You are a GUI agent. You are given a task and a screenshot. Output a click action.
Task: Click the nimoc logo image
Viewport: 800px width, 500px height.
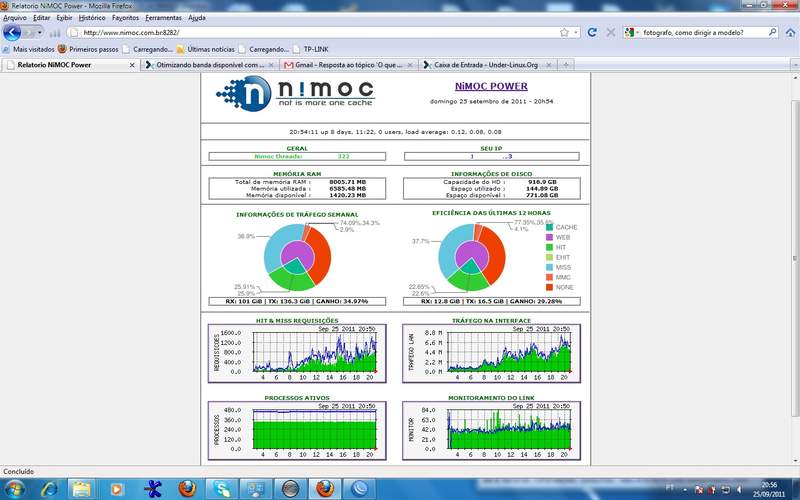295,93
